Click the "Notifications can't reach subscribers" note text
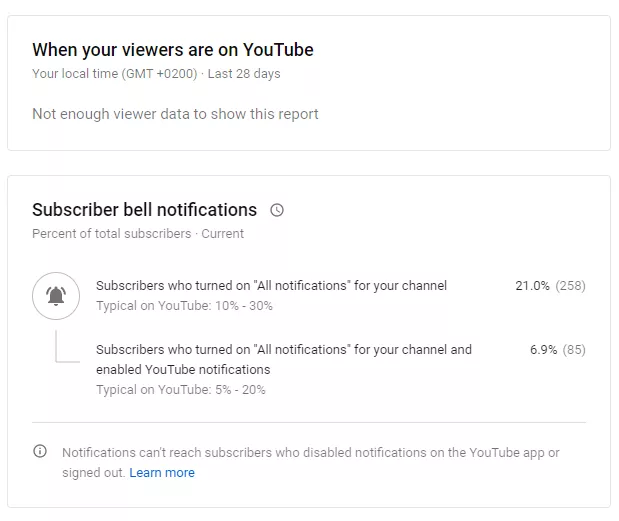619x521 pixels. (310, 453)
